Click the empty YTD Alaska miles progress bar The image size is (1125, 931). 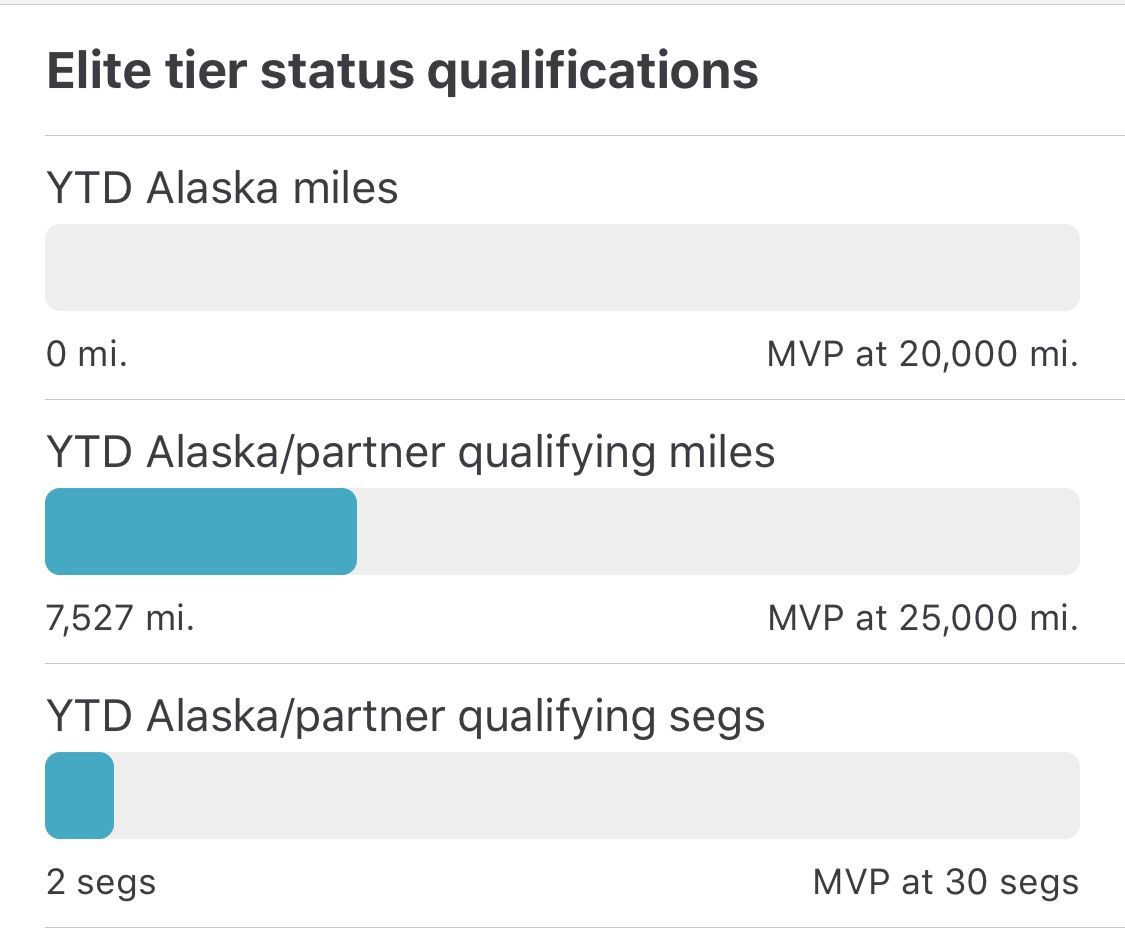tap(562, 267)
